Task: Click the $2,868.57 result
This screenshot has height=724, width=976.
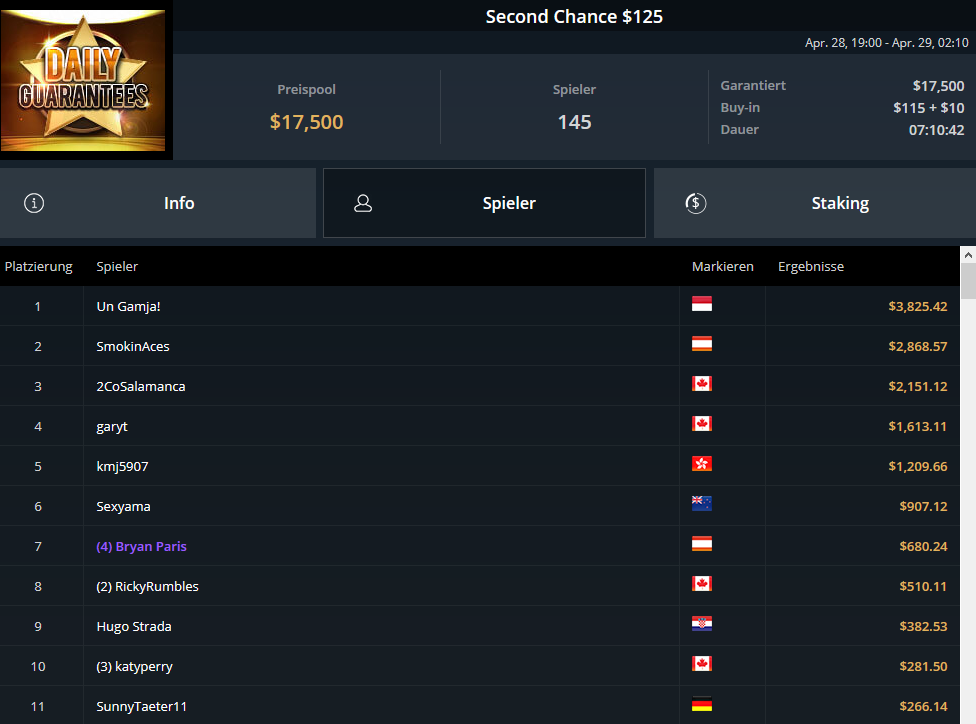Action: (x=917, y=346)
